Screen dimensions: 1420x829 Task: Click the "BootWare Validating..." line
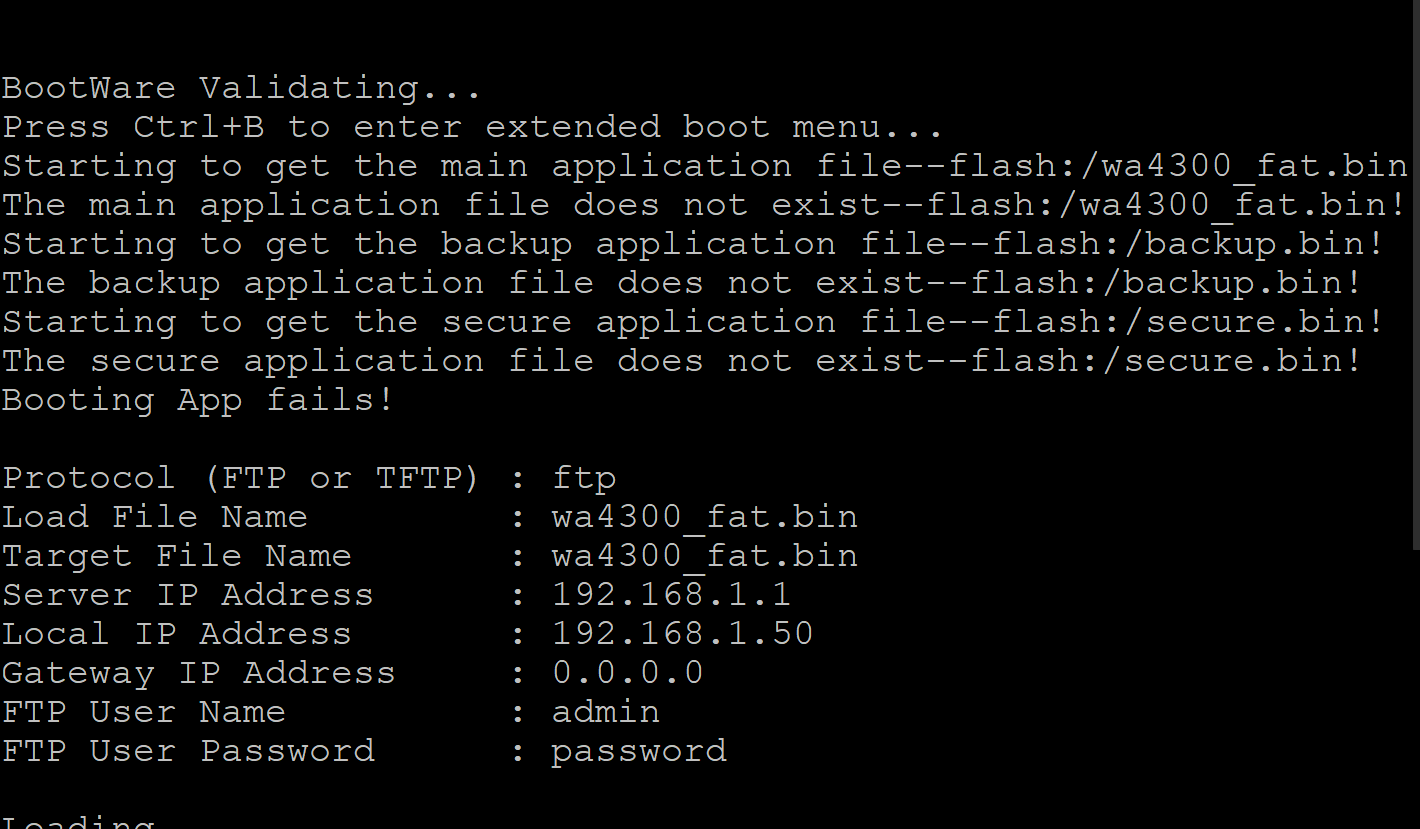point(241,88)
